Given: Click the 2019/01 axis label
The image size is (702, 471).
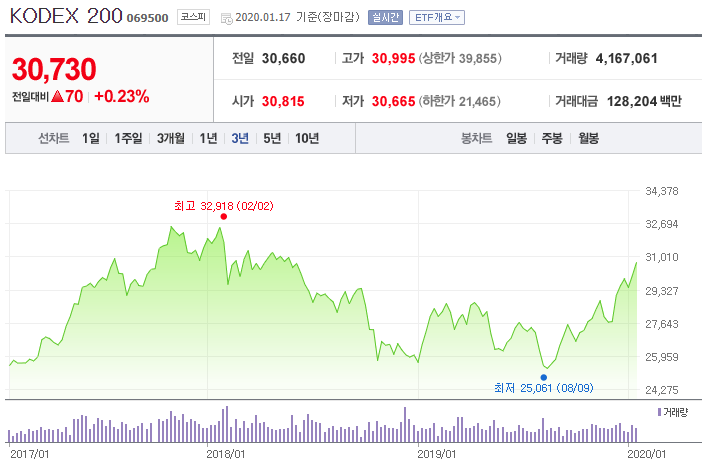Looking at the screenshot, I should click(437, 454).
